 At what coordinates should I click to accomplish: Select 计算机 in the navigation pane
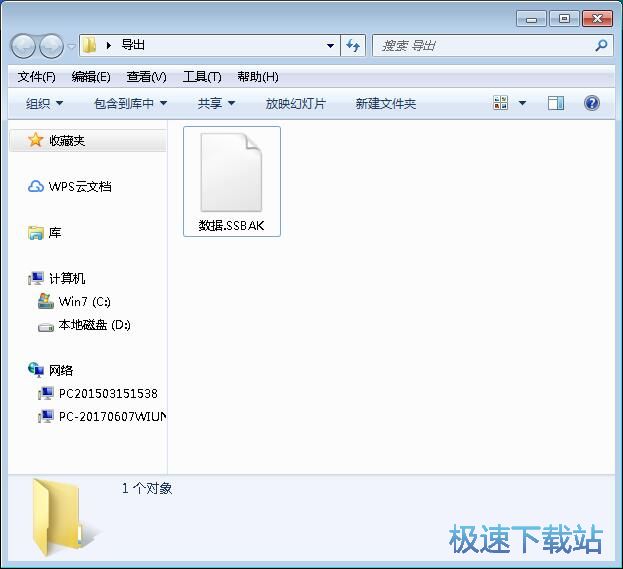pos(67,279)
